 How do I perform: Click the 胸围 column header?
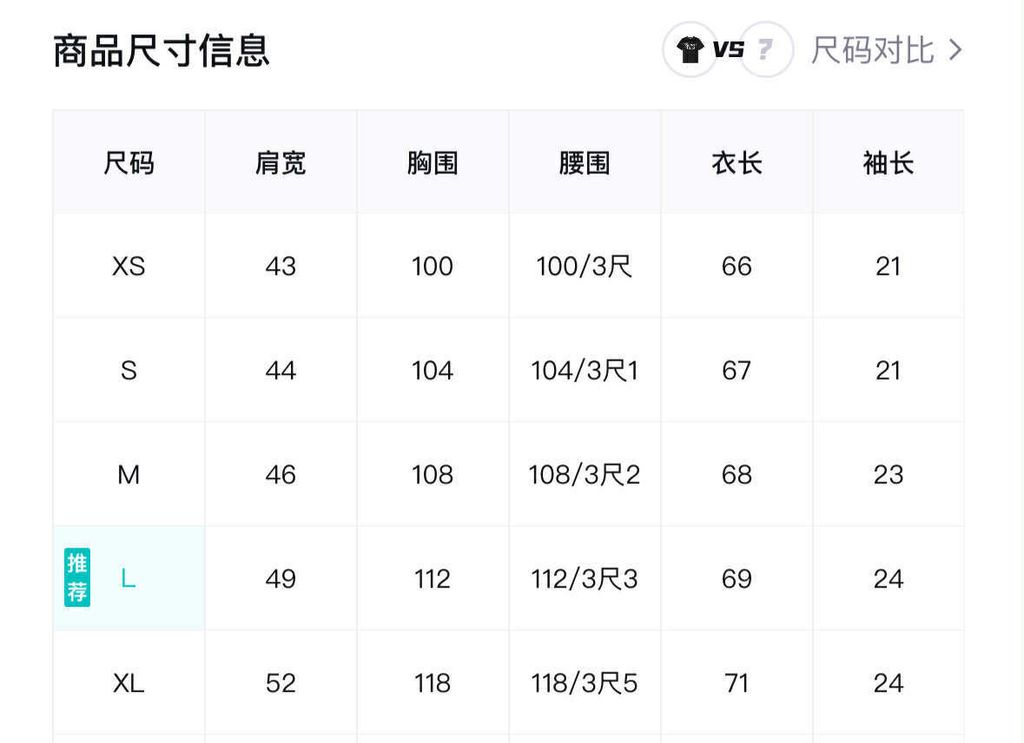[433, 163]
